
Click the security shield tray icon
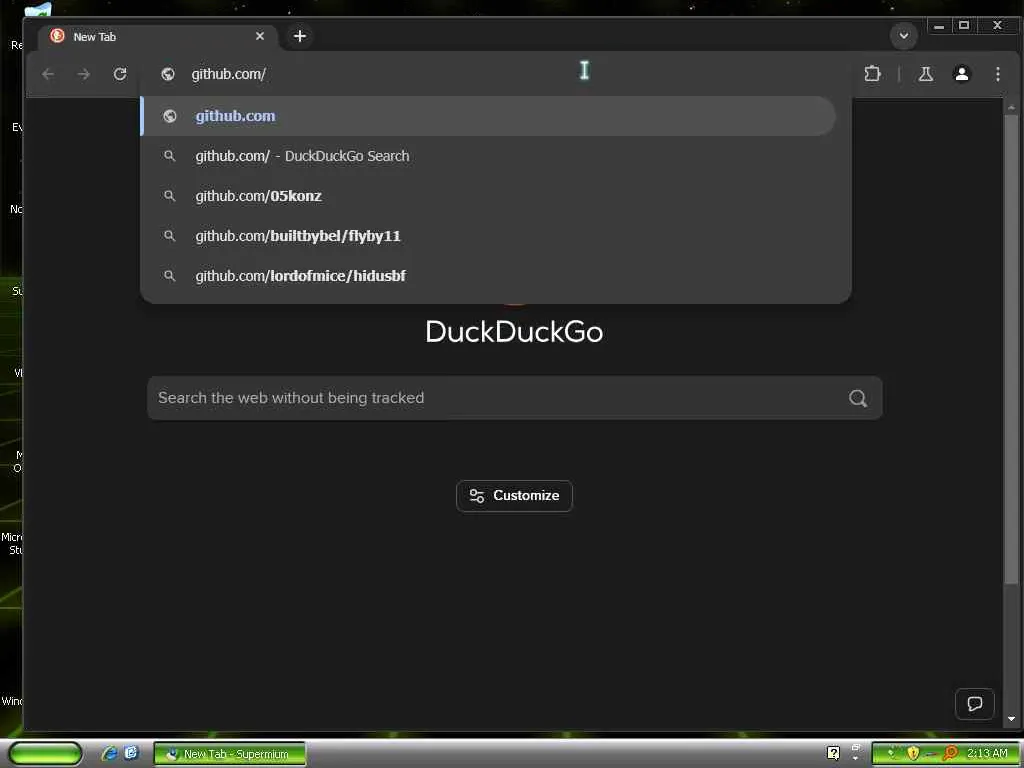pos(912,754)
